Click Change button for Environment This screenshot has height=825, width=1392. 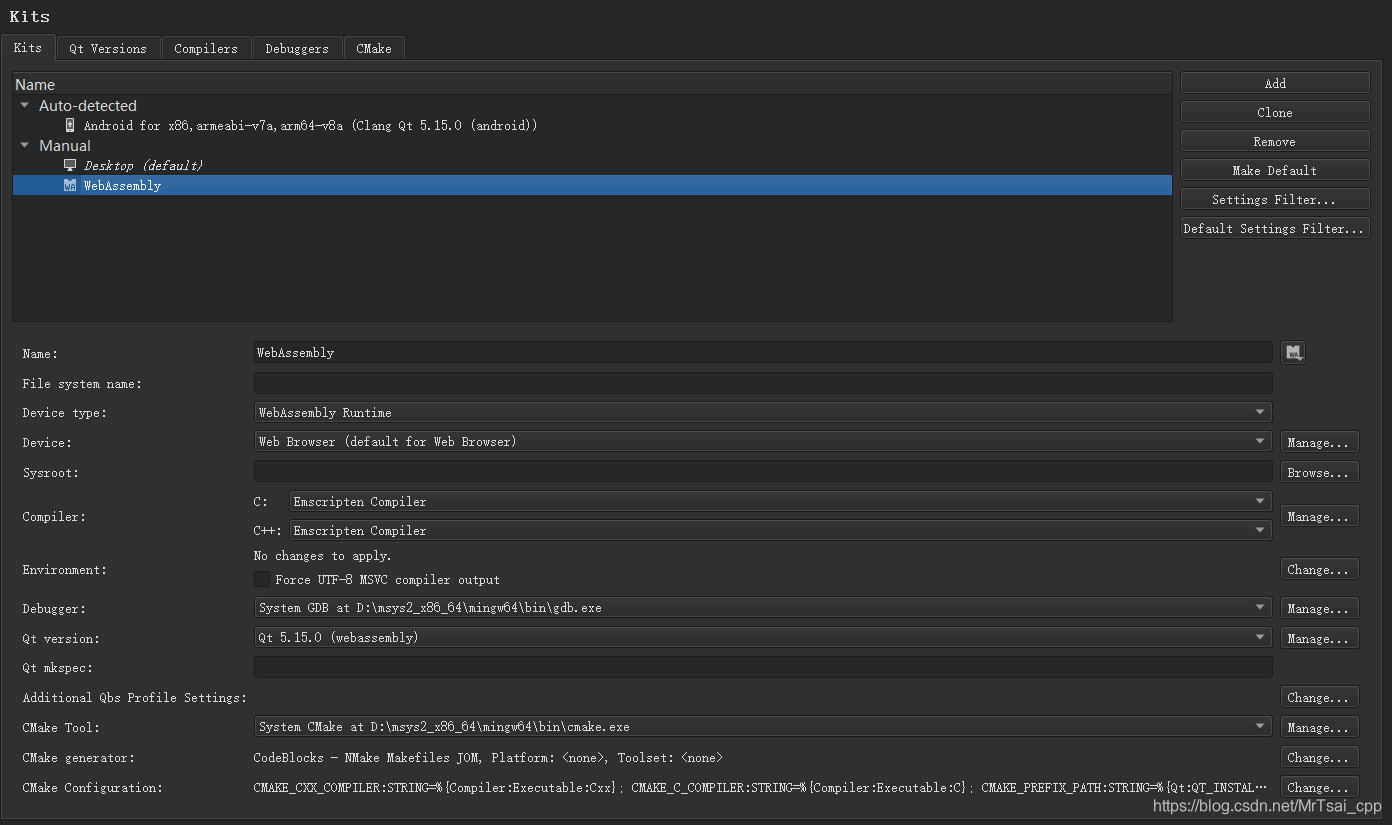tap(1320, 569)
